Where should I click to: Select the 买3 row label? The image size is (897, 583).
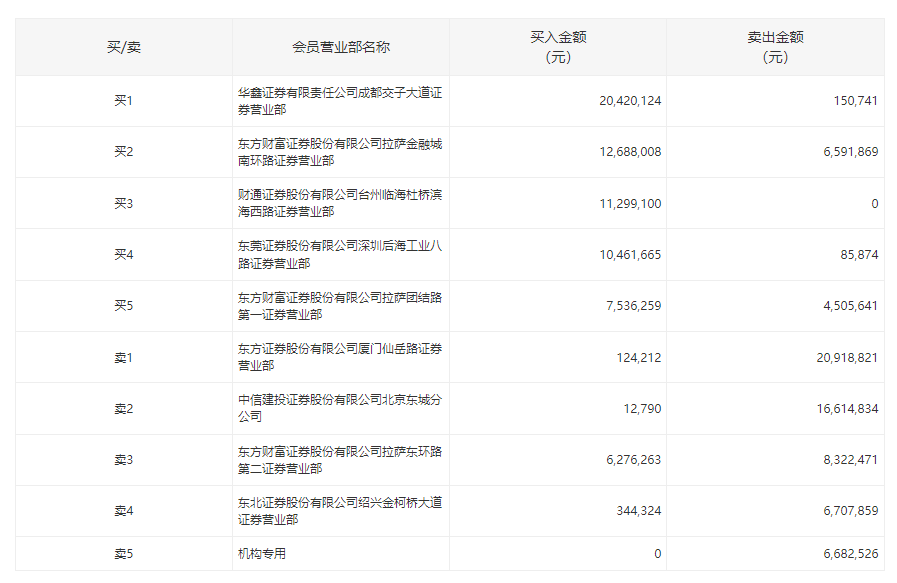tap(124, 203)
